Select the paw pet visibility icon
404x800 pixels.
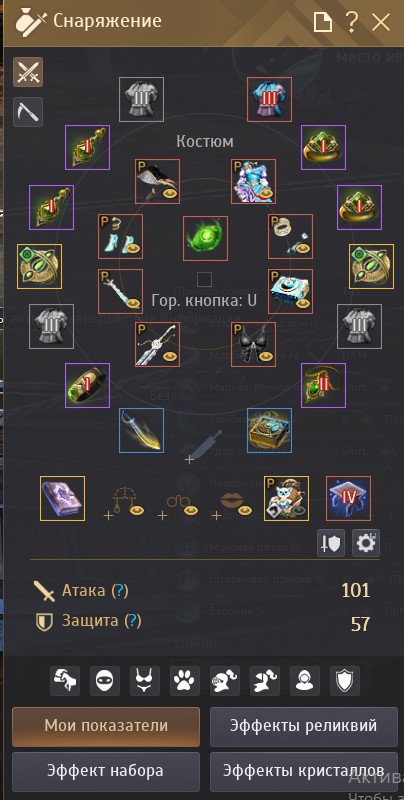(185, 681)
